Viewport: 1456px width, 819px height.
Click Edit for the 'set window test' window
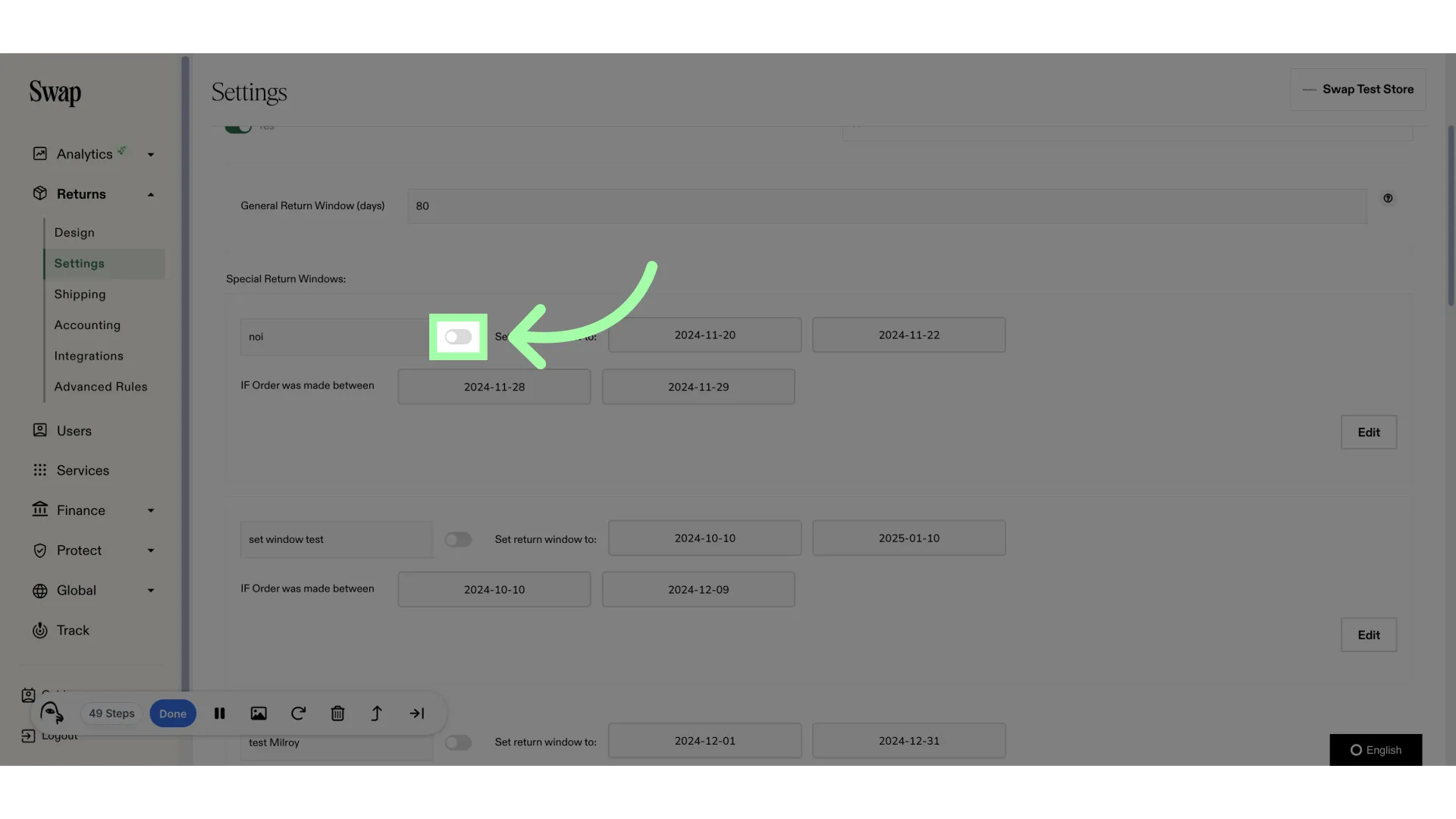coord(1369,635)
